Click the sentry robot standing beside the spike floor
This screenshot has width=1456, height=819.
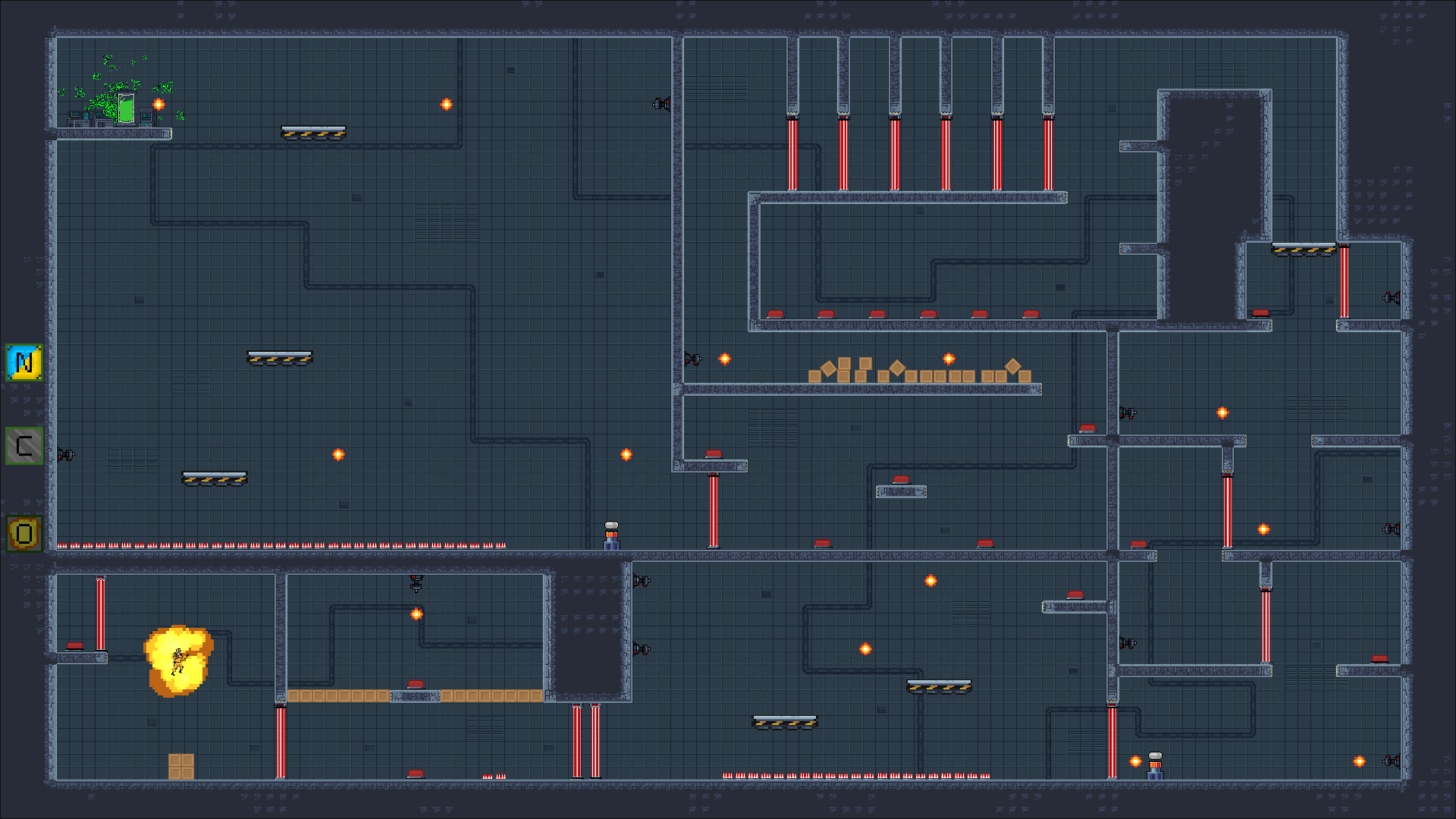coord(611,535)
